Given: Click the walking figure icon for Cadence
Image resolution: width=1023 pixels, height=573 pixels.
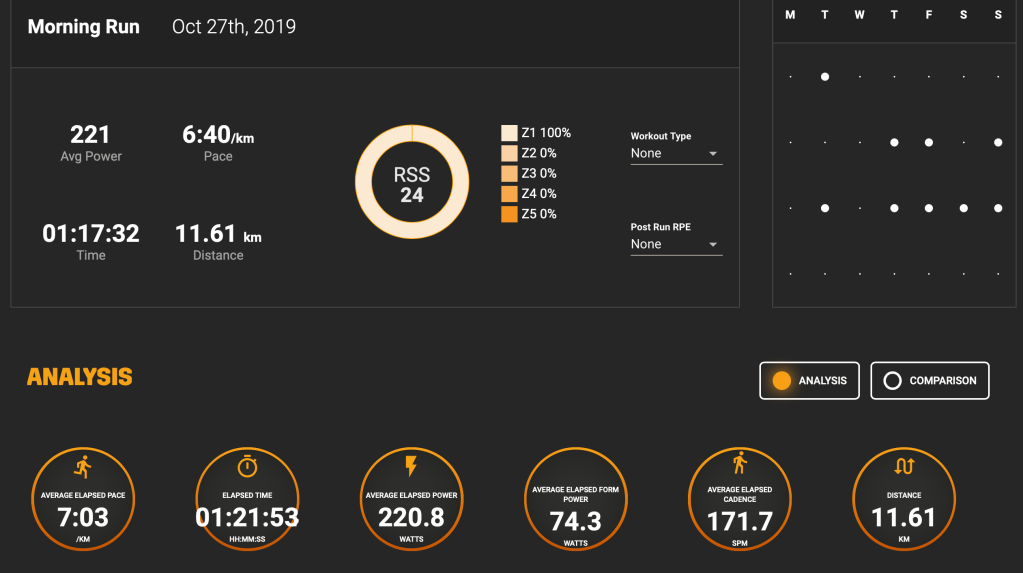Looking at the screenshot, I should point(740,463).
